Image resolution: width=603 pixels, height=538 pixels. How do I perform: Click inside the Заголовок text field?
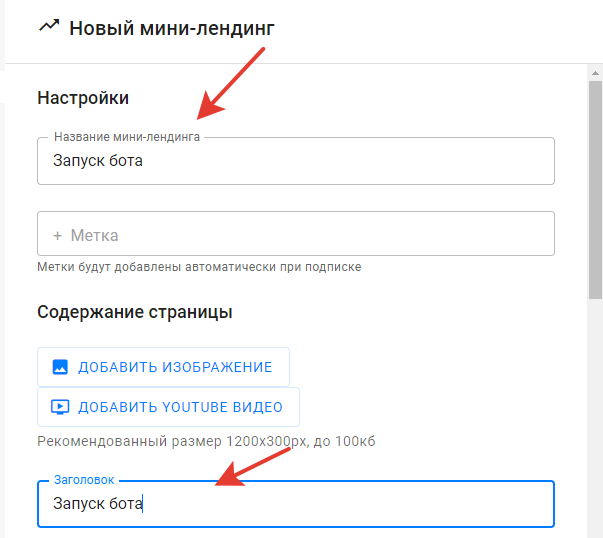tap(296, 504)
